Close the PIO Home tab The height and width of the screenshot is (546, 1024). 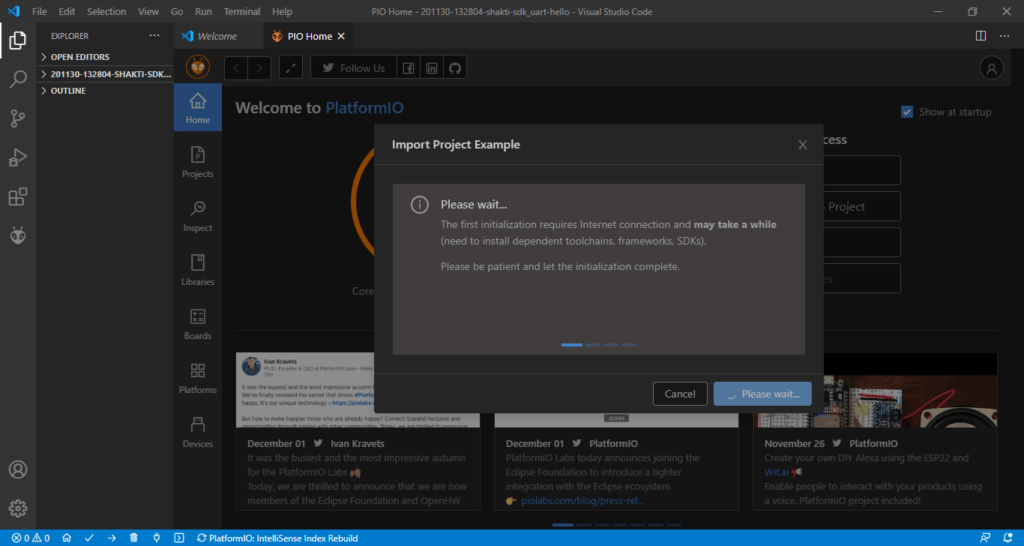pyautogui.click(x=341, y=36)
